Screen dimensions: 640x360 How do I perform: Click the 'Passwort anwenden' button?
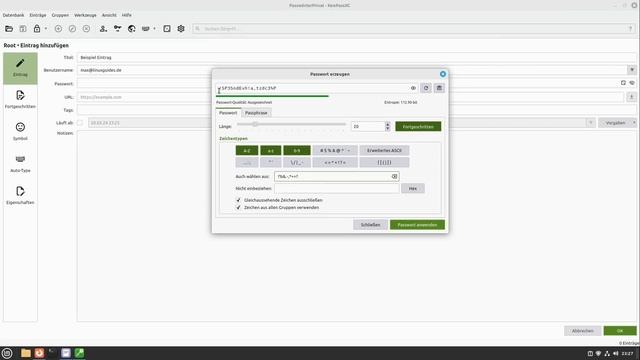point(417,225)
